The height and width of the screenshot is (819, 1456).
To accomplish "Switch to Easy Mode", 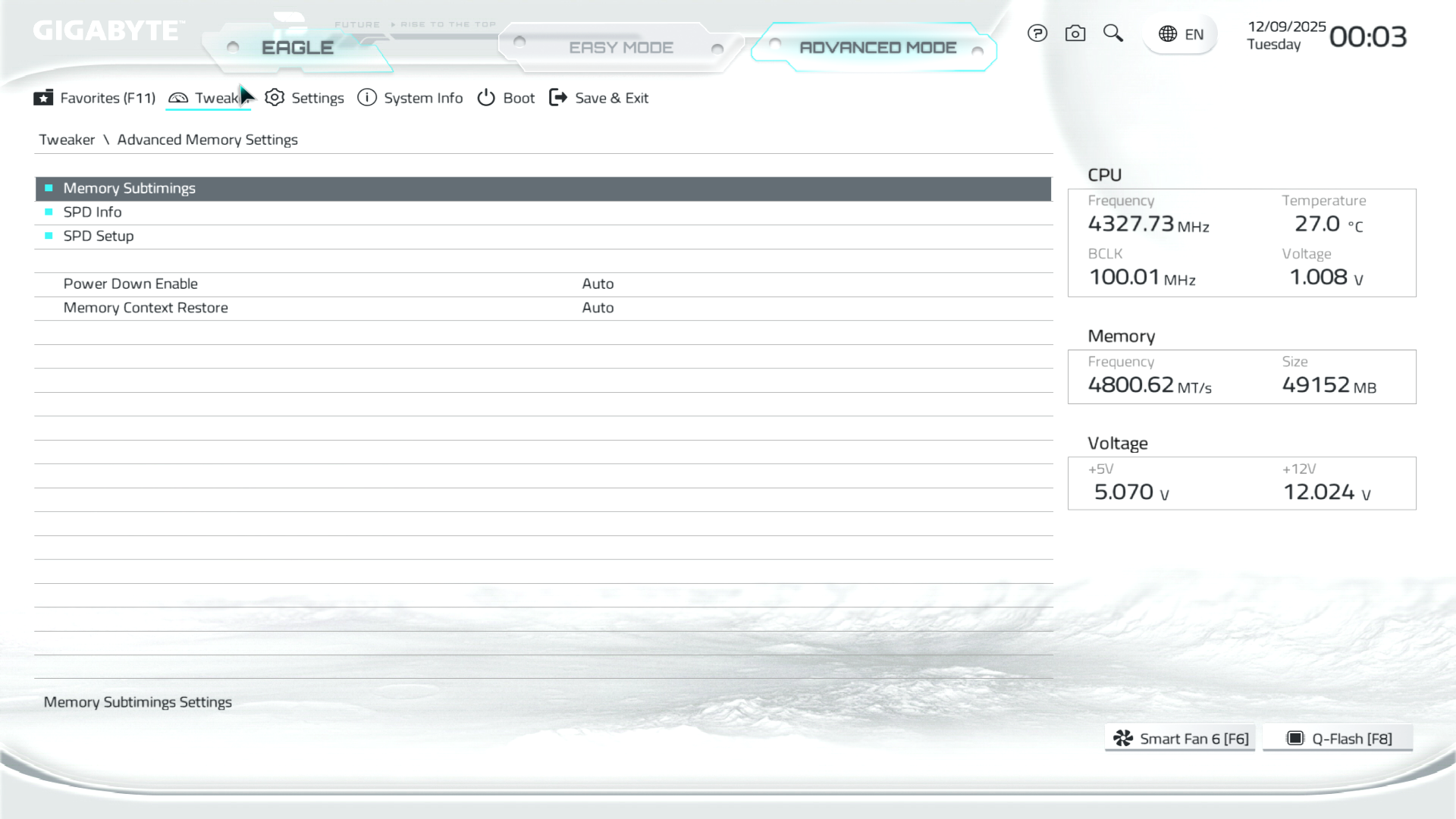I will tap(620, 48).
